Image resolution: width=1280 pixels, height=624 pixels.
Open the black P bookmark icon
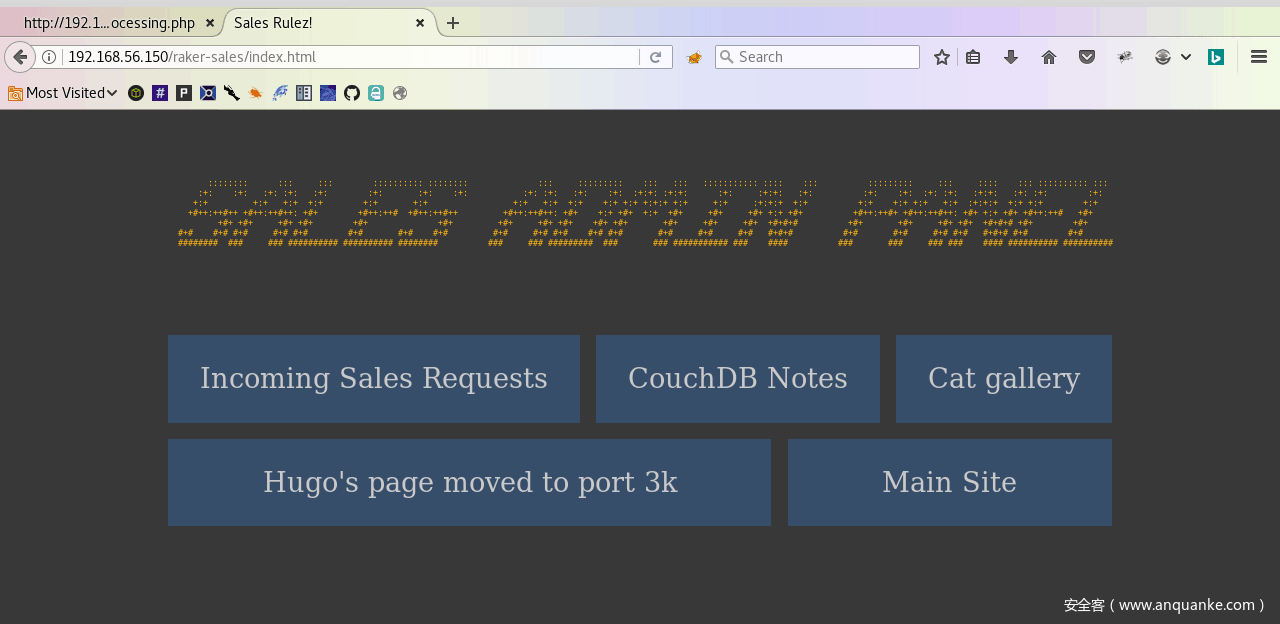point(184,93)
